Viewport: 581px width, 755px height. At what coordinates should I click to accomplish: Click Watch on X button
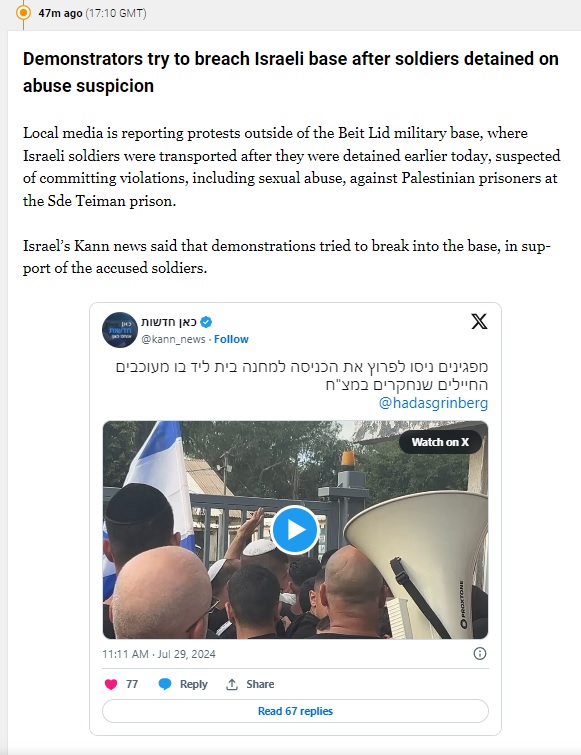click(x=440, y=442)
